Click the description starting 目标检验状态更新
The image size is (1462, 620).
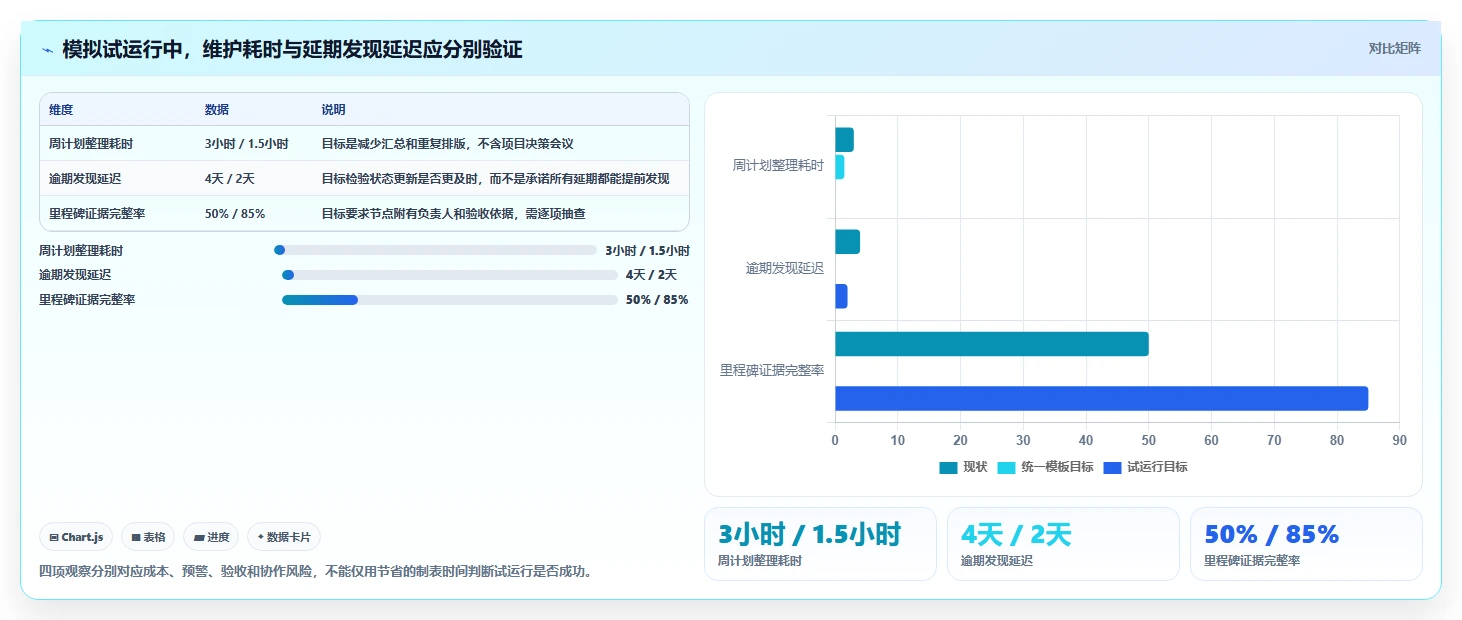[495, 179]
